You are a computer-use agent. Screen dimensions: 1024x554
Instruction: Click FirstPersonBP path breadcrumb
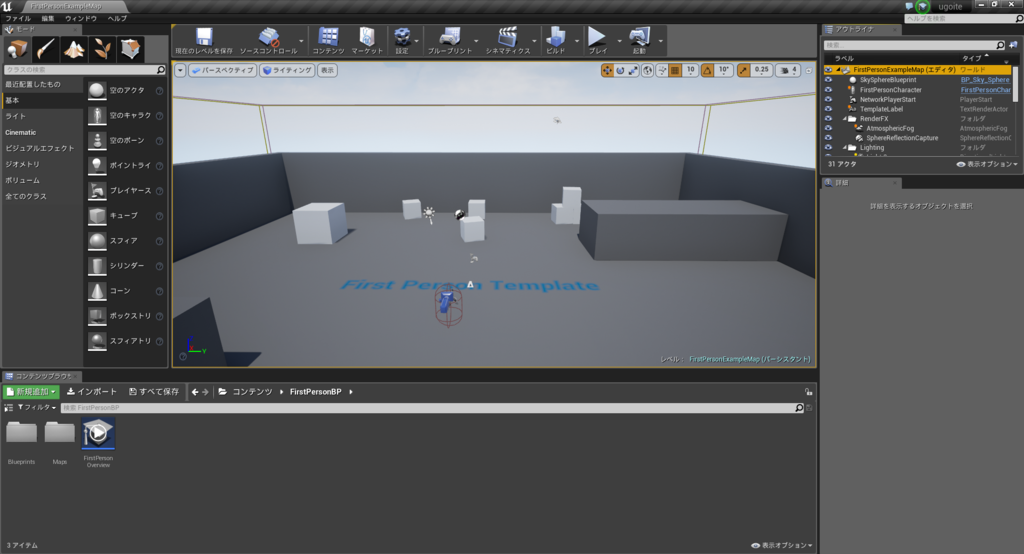tap(315, 392)
